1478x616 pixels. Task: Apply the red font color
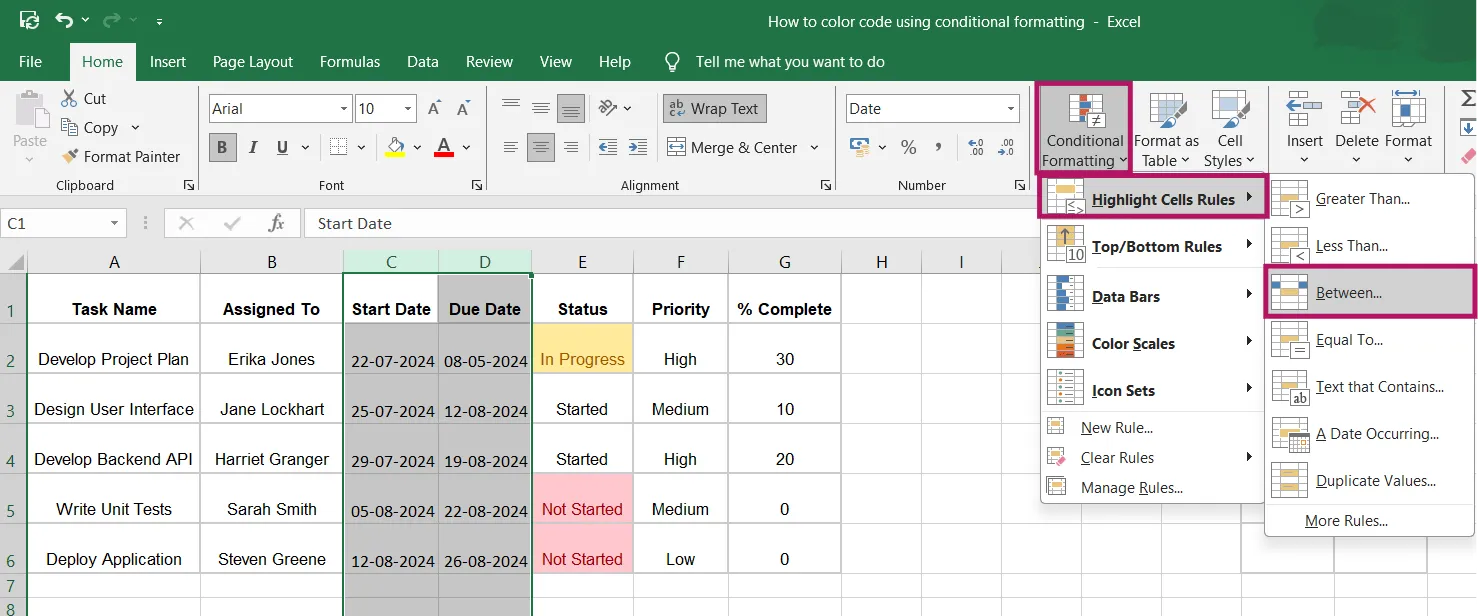(x=444, y=147)
